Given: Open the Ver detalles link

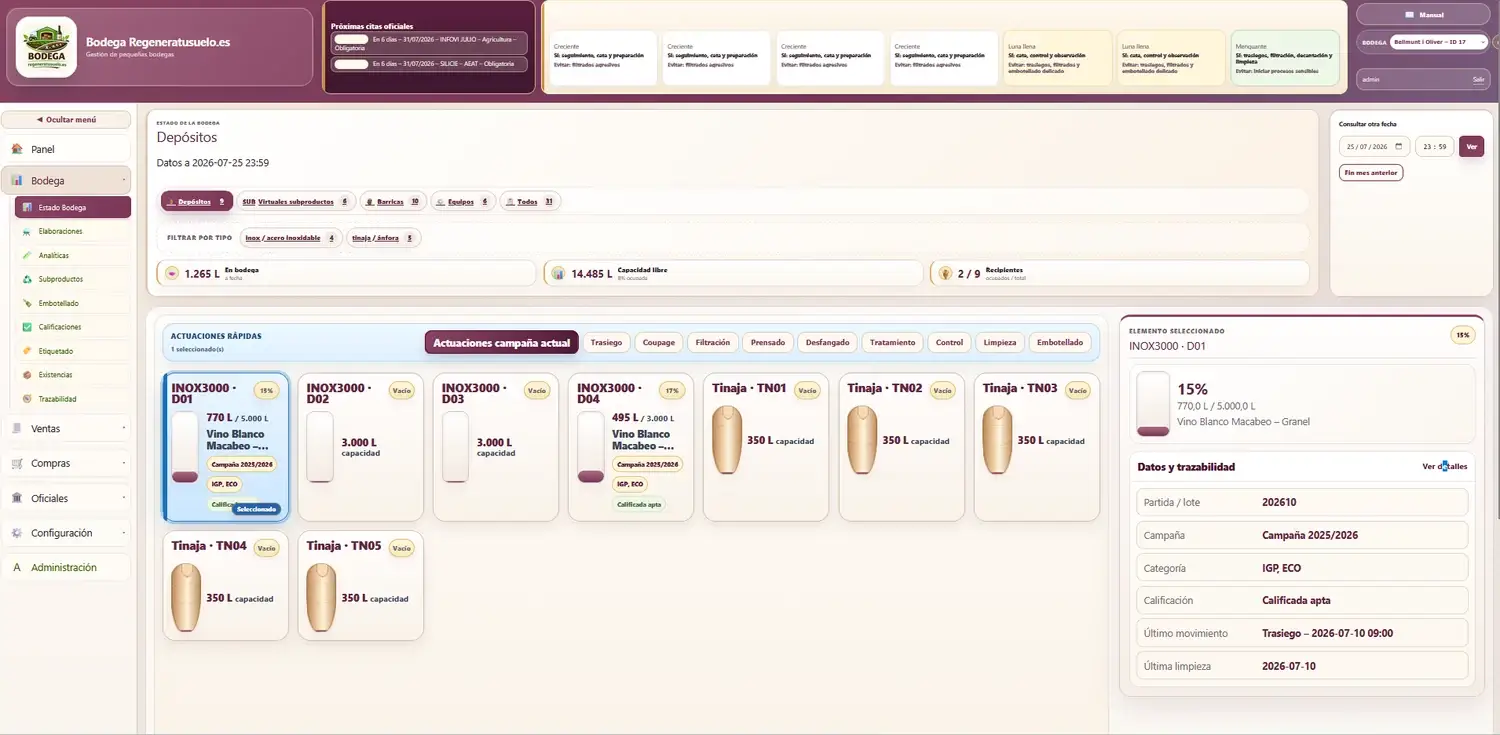Looking at the screenshot, I should pos(1445,466).
